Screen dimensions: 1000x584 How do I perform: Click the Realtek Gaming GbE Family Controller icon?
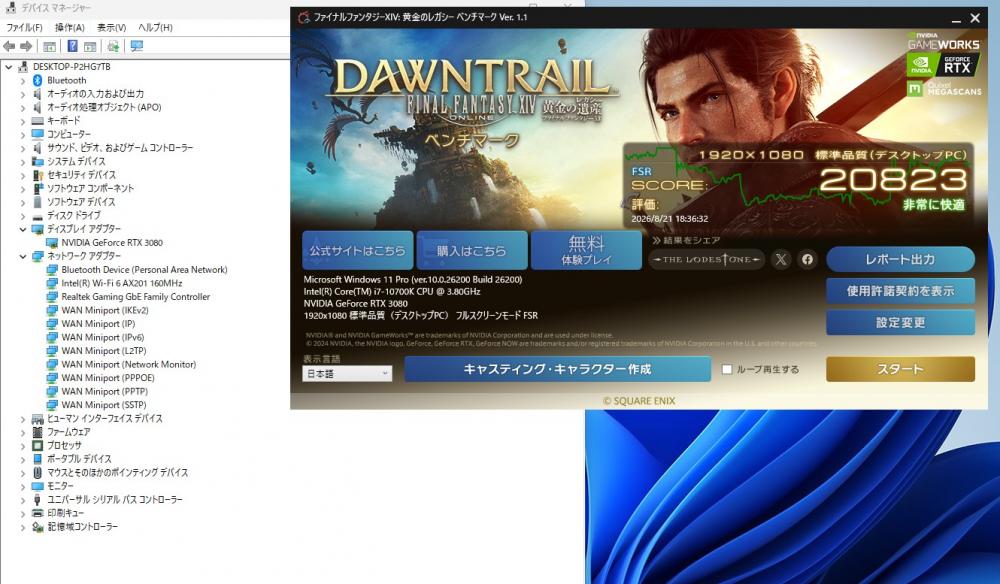pyautogui.click(x=52, y=296)
